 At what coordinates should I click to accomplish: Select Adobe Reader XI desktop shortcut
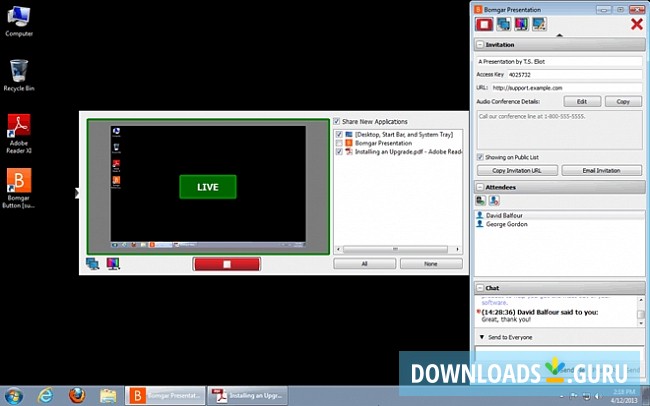(x=19, y=134)
